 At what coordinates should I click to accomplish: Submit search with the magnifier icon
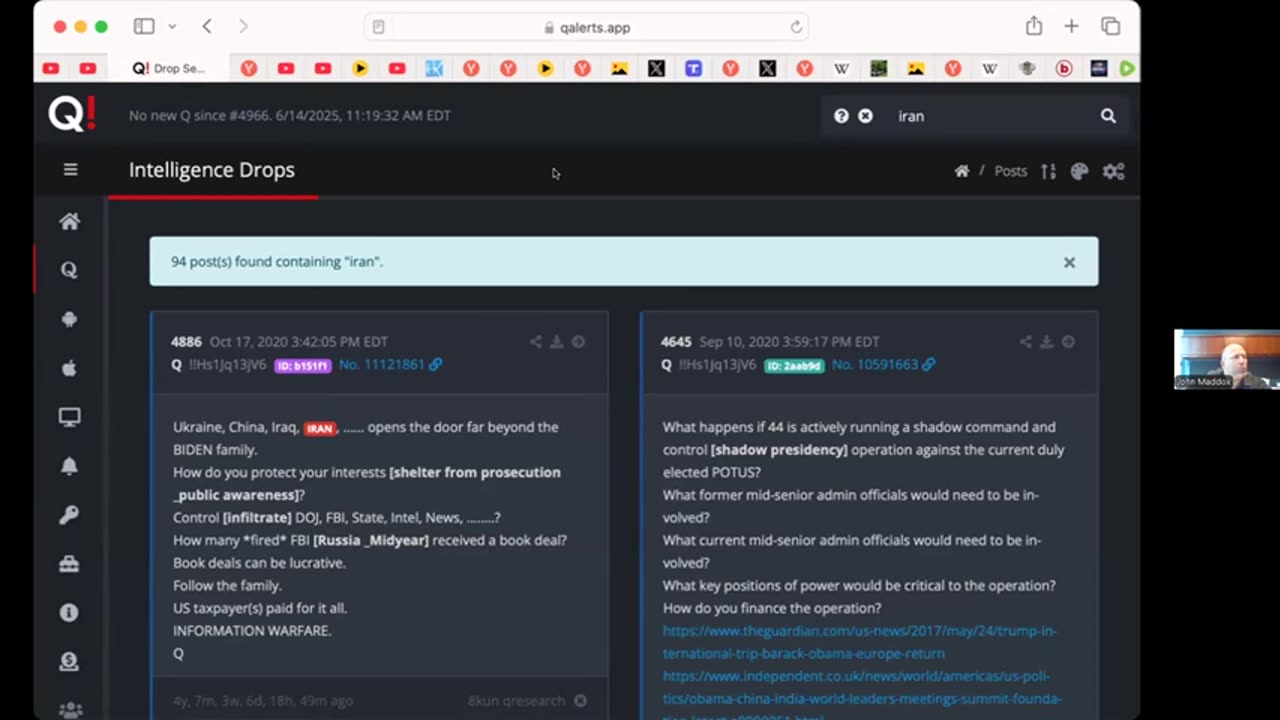point(1108,116)
